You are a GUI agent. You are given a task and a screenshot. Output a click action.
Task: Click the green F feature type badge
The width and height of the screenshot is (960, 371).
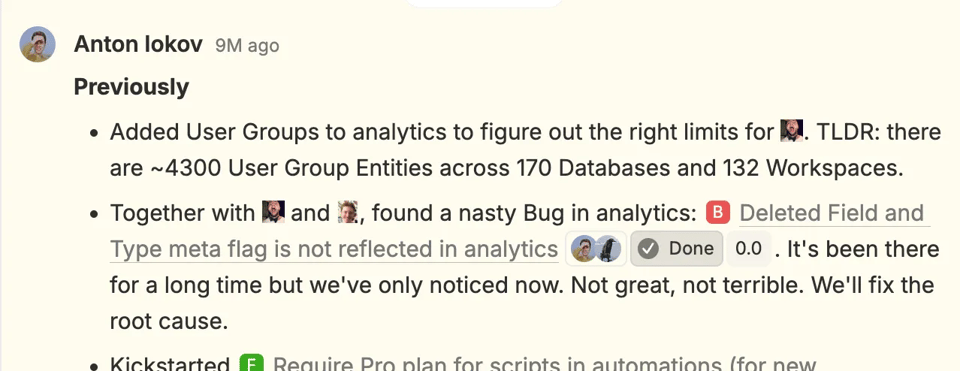[251, 364]
